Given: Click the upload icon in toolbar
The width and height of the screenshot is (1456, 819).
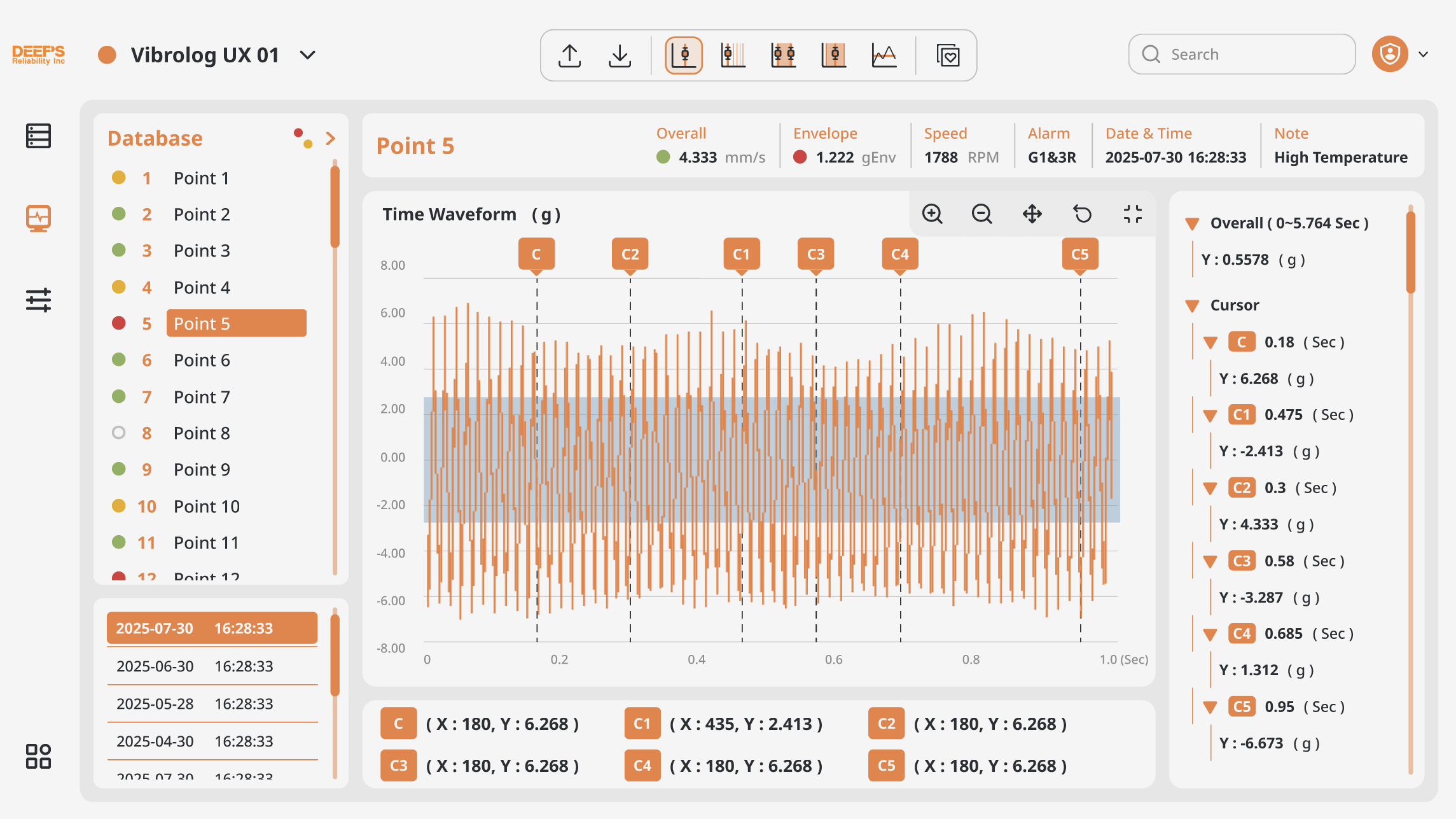Looking at the screenshot, I should coord(569,55).
